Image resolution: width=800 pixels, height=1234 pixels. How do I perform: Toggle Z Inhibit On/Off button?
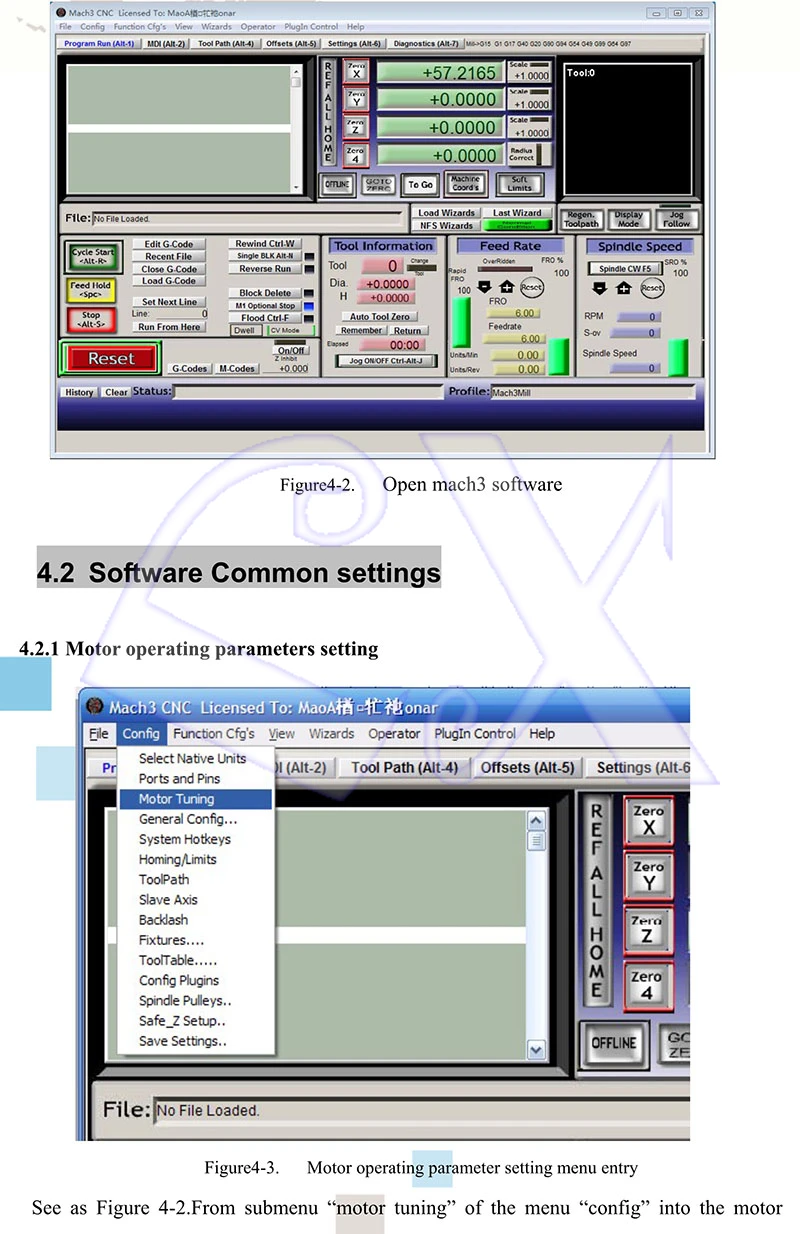[x=291, y=350]
